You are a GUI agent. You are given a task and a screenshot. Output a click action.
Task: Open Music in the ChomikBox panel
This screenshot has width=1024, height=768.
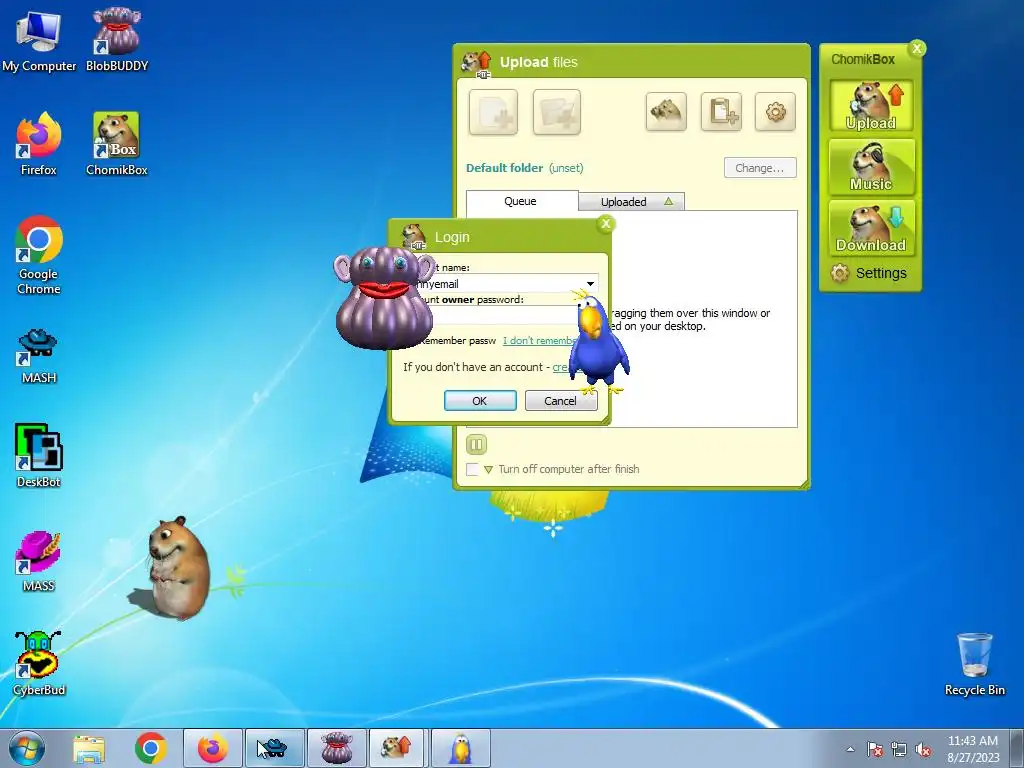tap(871, 167)
